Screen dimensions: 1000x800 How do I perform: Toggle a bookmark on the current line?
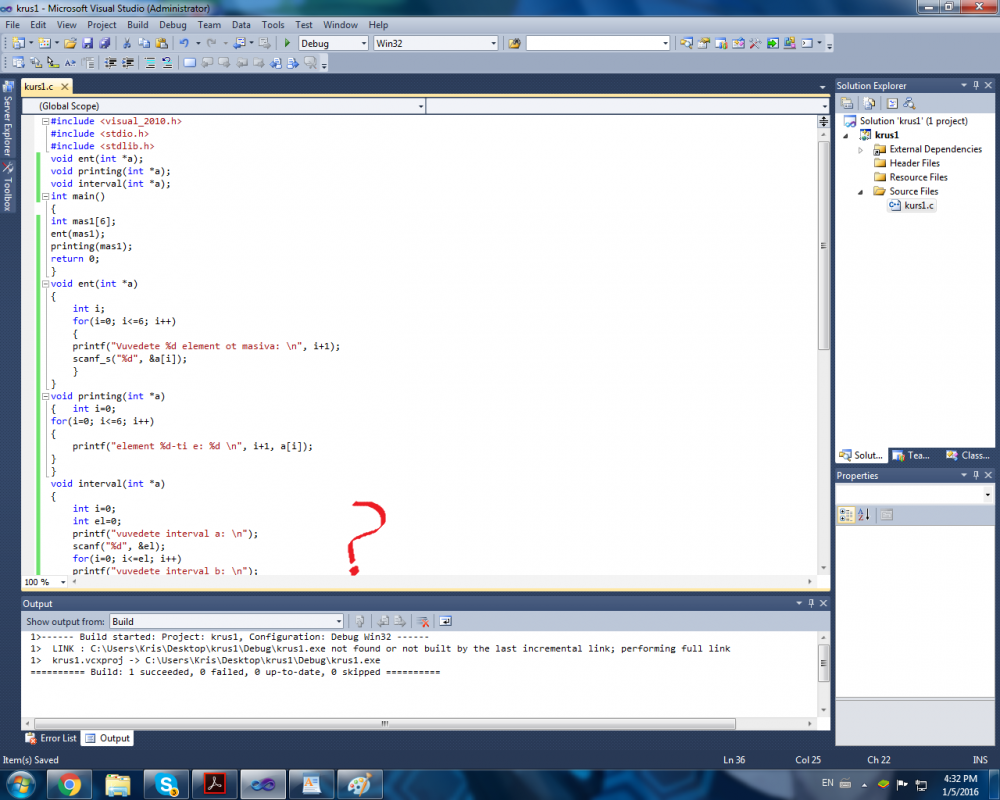click(x=190, y=63)
